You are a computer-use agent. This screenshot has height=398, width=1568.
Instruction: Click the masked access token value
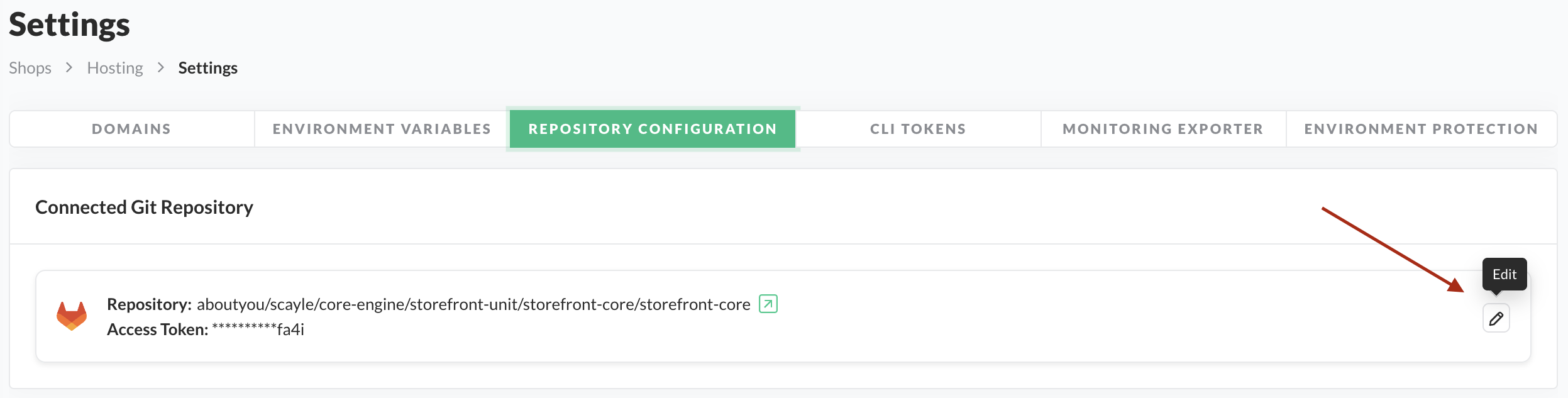click(258, 329)
